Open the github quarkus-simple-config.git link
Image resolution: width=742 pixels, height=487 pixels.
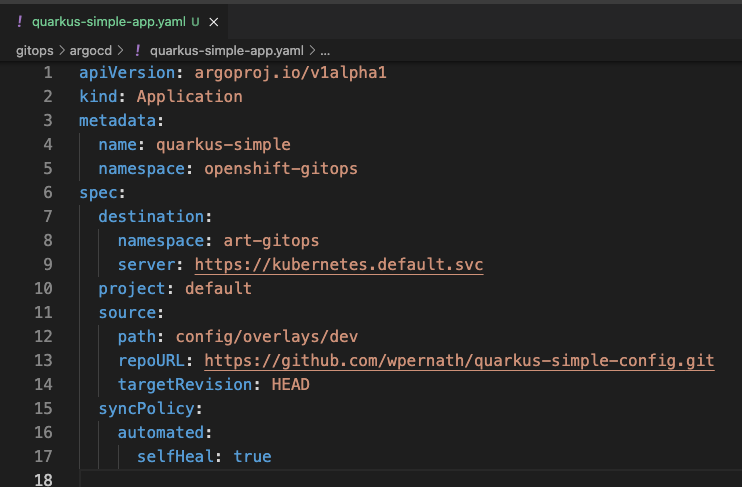(x=459, y=361)
